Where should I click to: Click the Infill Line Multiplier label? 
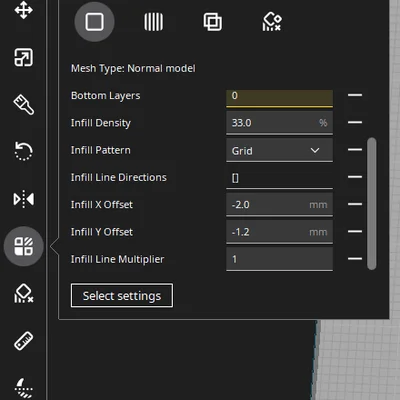pyautogui.click(x=117, y=259)
